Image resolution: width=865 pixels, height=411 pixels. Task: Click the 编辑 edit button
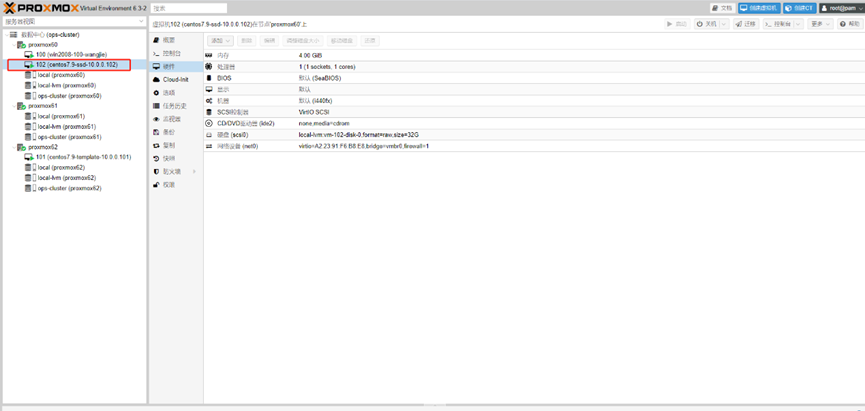pyautogui.click(x=269, y=41)
